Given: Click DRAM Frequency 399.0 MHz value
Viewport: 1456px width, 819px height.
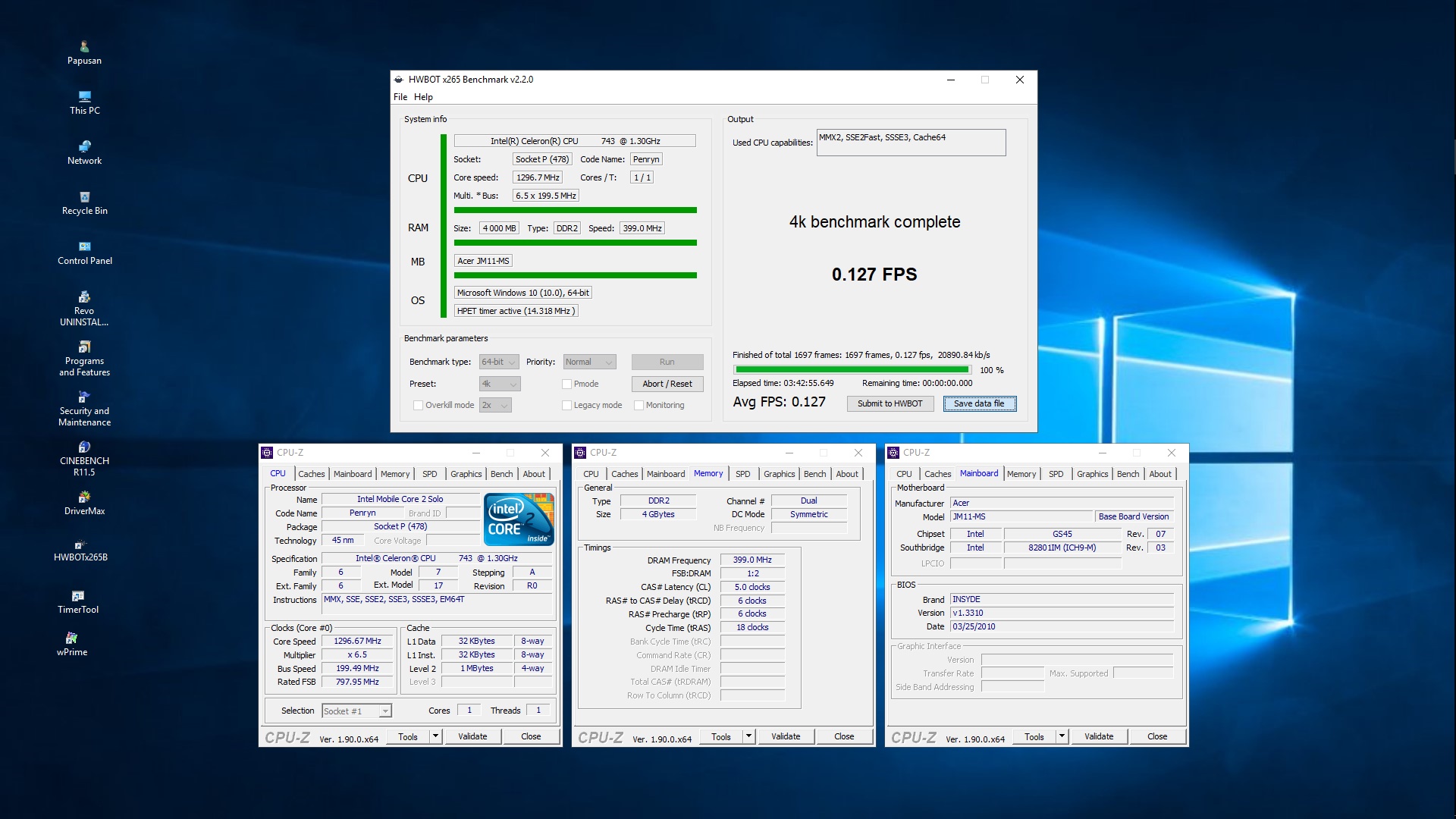Looking at the screenshot, I should [x=752, y=560].
